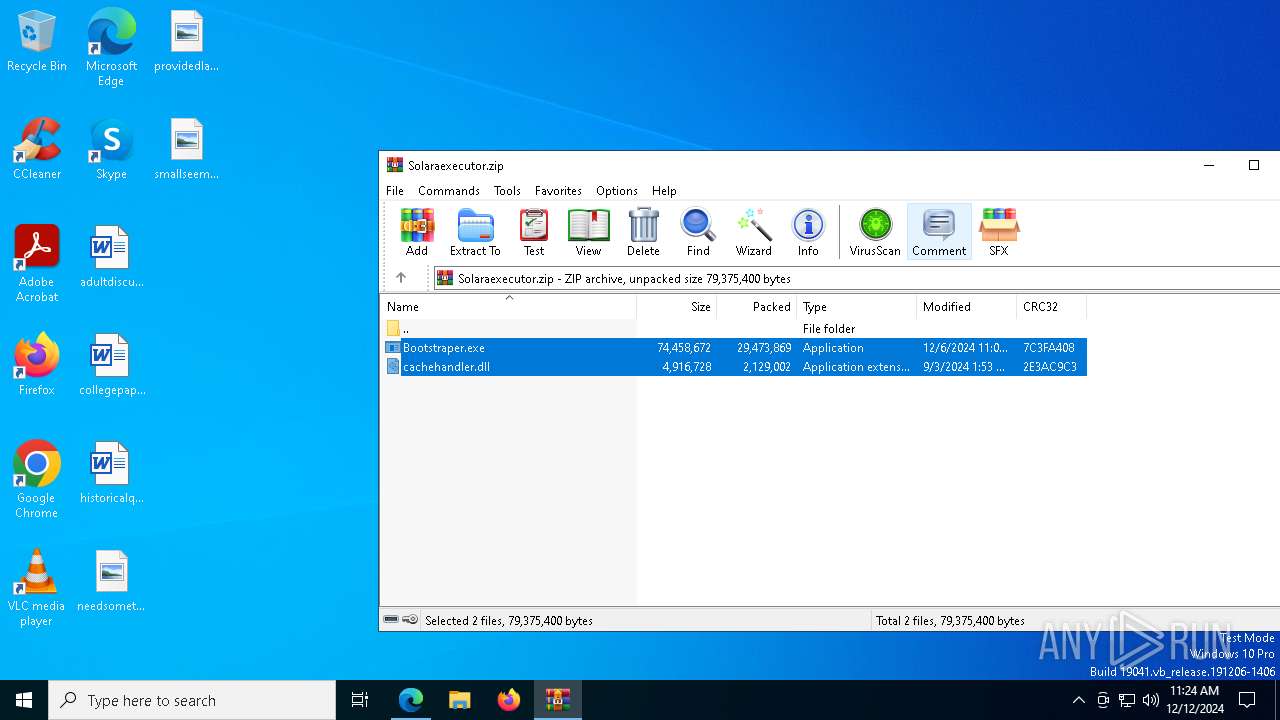Show hidden system tray icons

point(1078,700)
